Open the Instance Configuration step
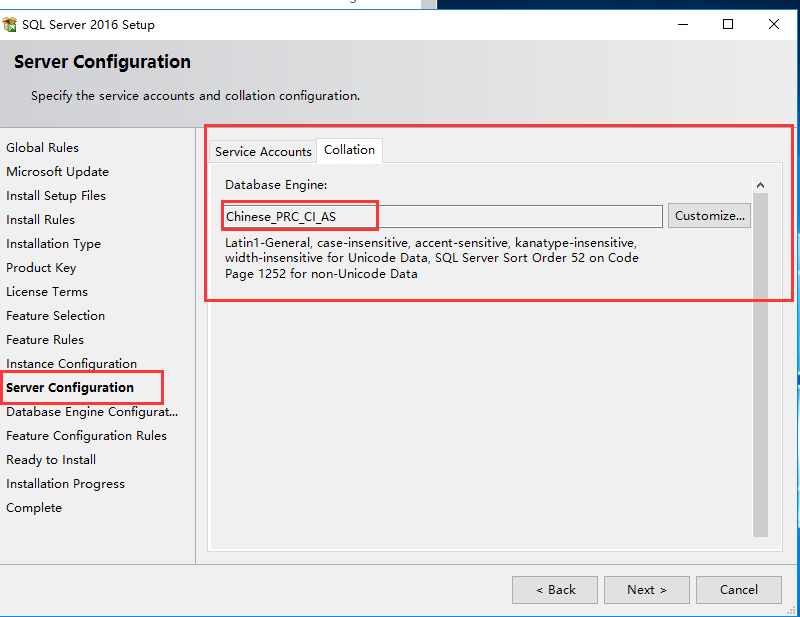Screen dimensions: 800x617 (x=71, y=364)
